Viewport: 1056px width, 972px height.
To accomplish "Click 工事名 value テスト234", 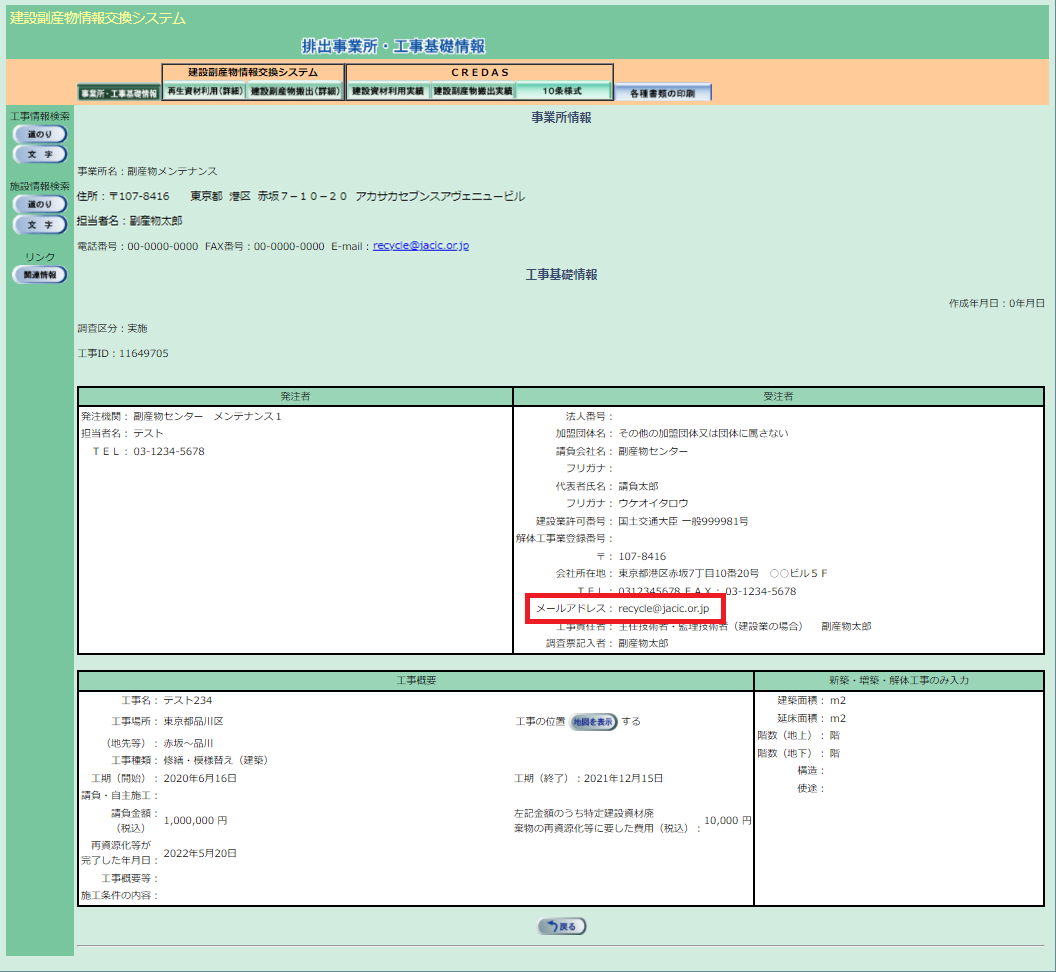I will [188, 701].
